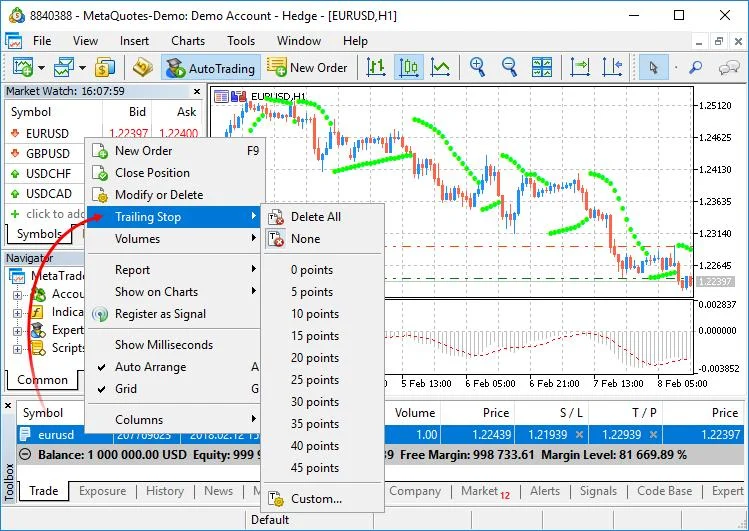Select GBPUSD symbol in Market Watch
The width and height of the screenshot is (749, 531).
click(47, 154)
